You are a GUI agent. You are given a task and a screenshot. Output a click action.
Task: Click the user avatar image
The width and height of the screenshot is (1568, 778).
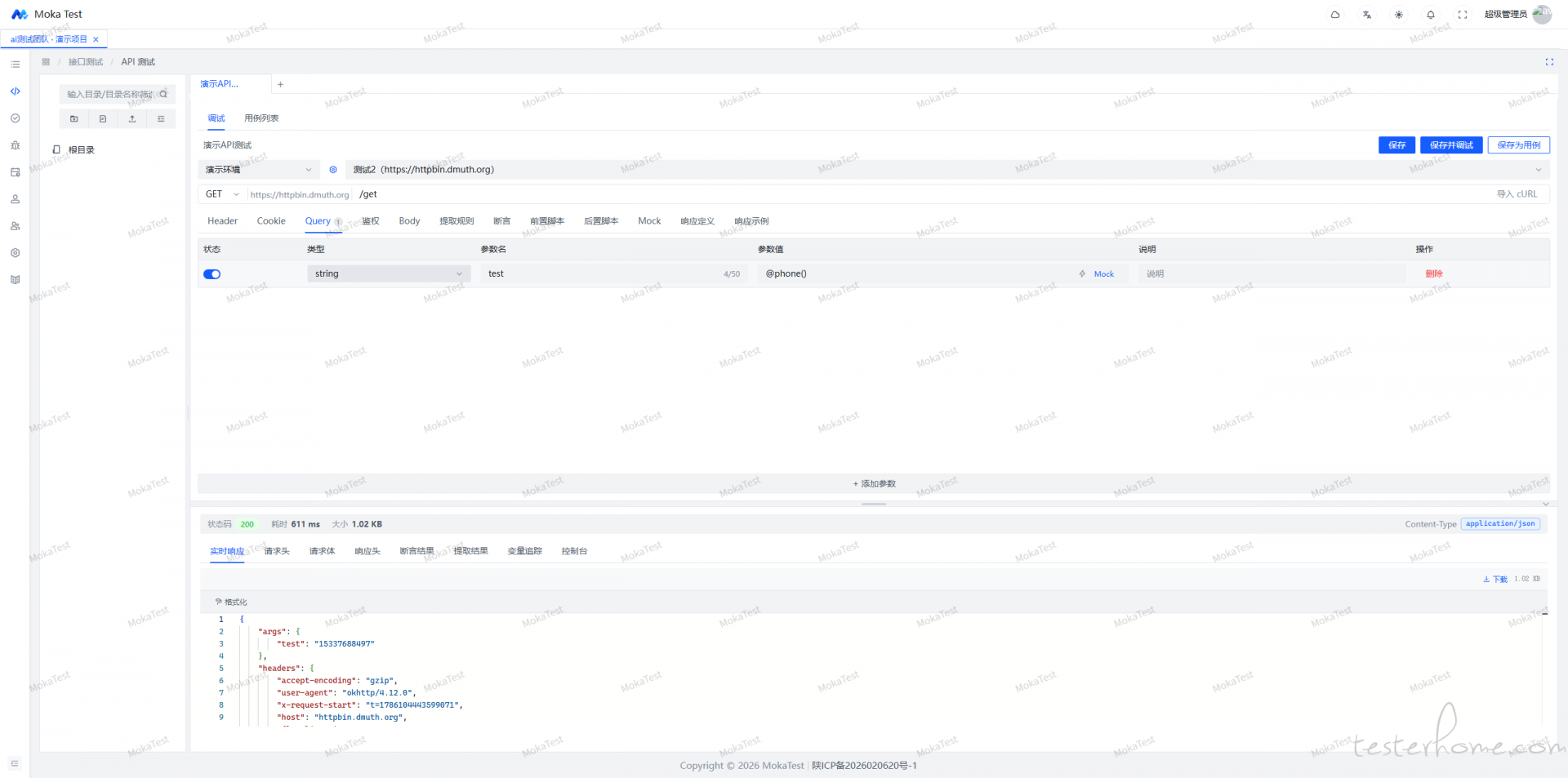pyautogui.click(x=1542, y=14)
